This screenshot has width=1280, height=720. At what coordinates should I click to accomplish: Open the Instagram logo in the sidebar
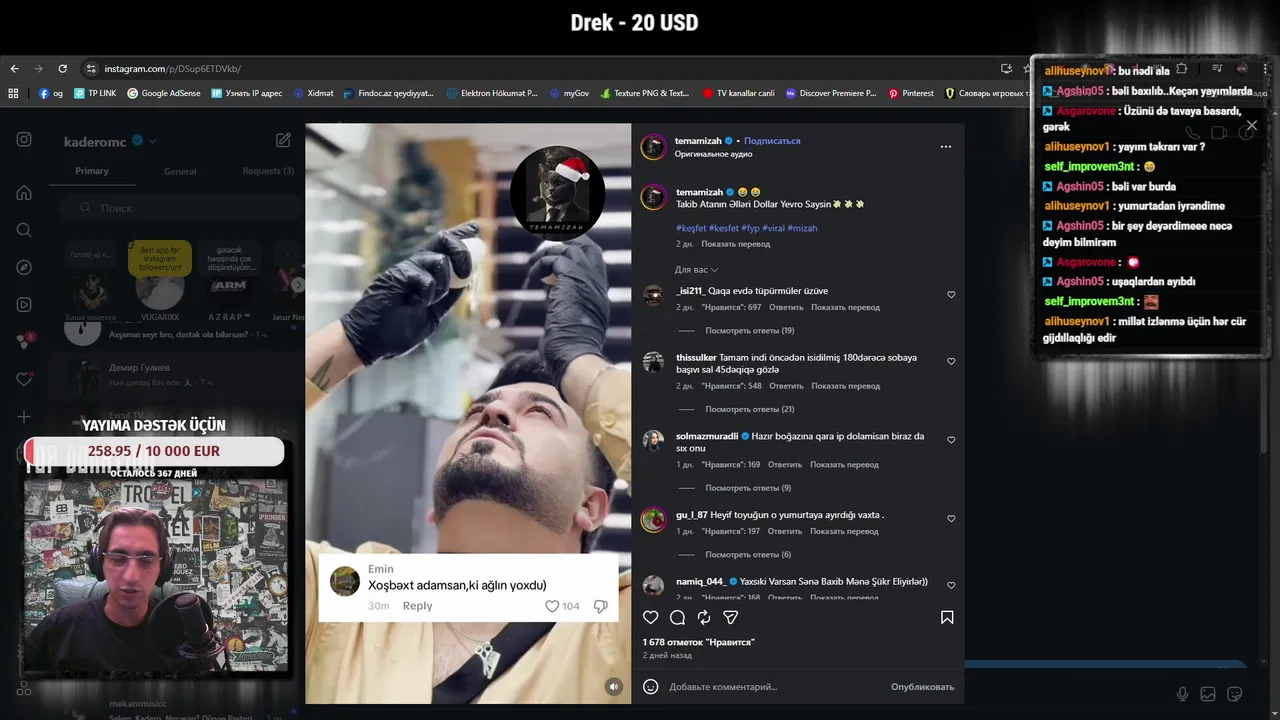[24, 140]
